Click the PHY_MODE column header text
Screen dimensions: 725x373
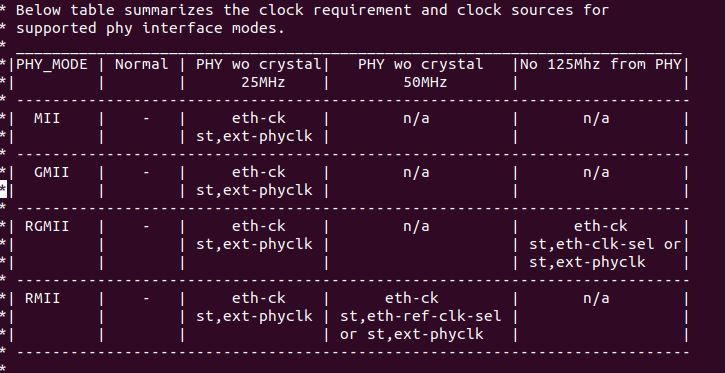point(52,65)
